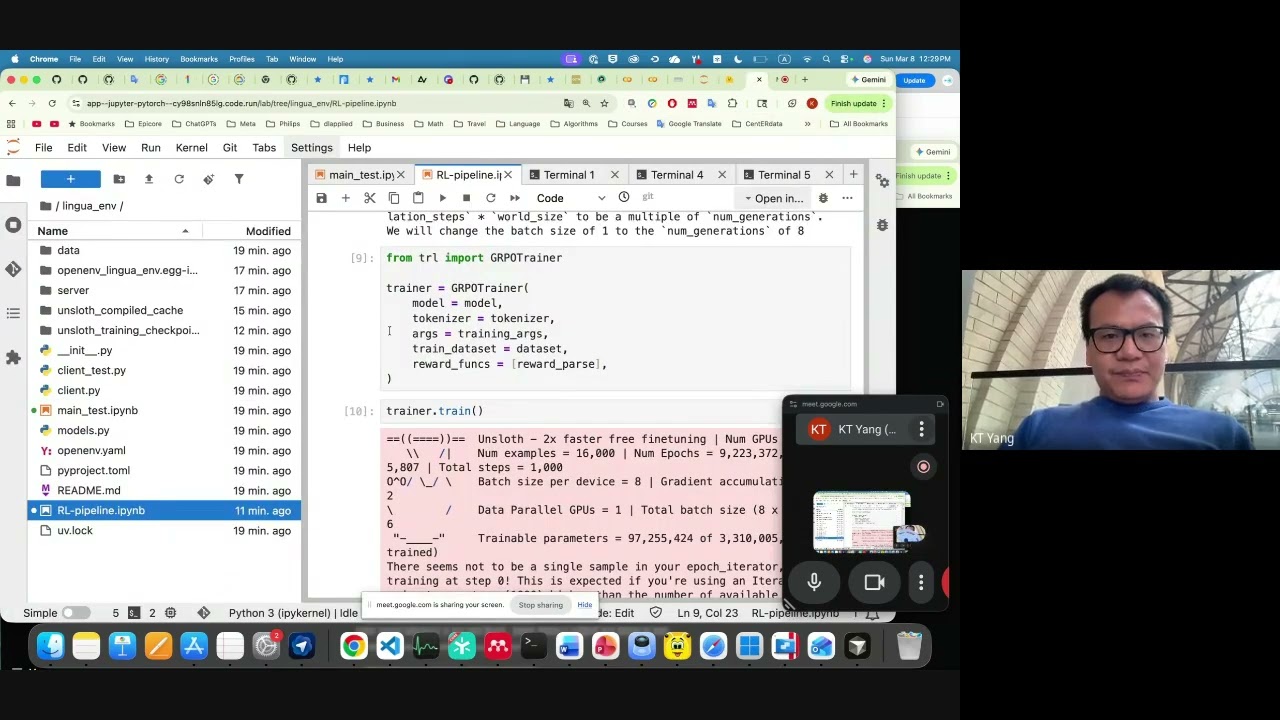Toggle camera in the Meet mini window
The image size is (1280, 720).
coord(874,582)
